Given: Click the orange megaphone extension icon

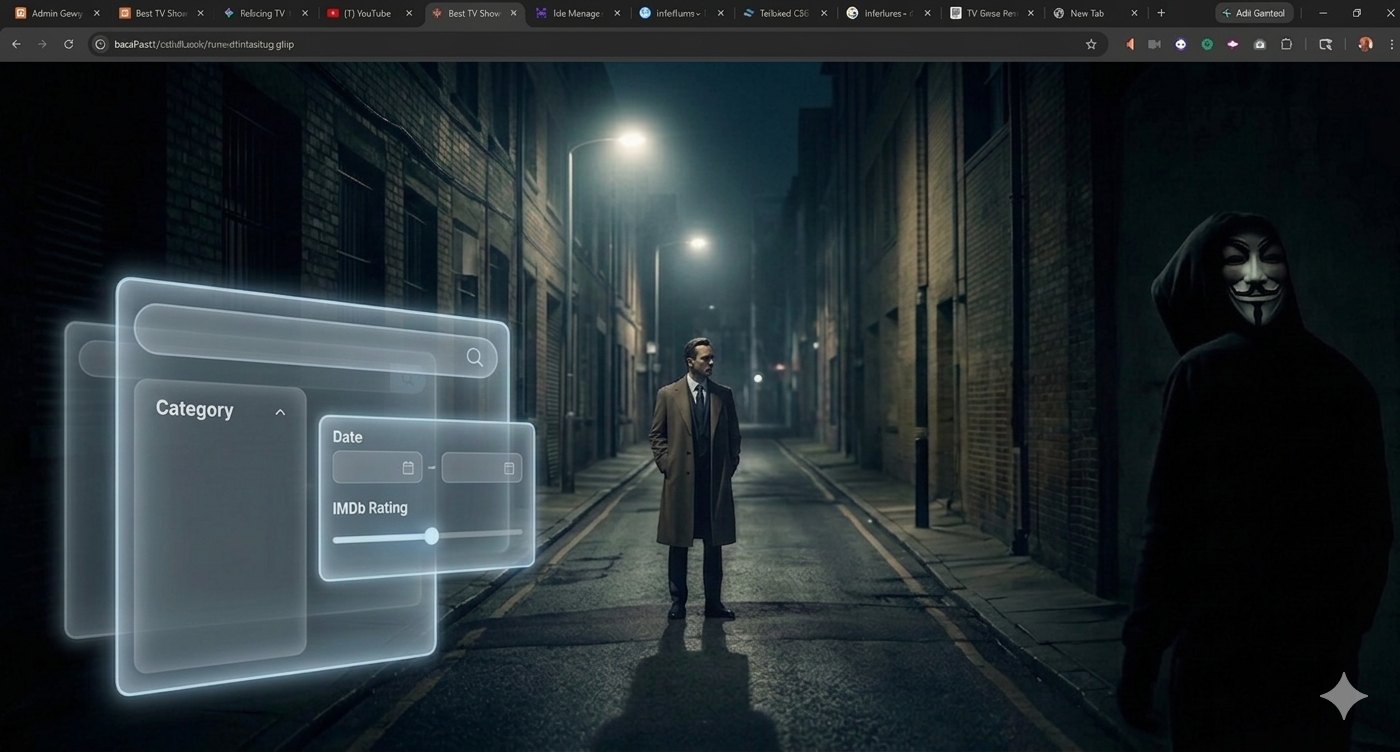Looking at the screenshot, I should click(x=1130, y=44).
